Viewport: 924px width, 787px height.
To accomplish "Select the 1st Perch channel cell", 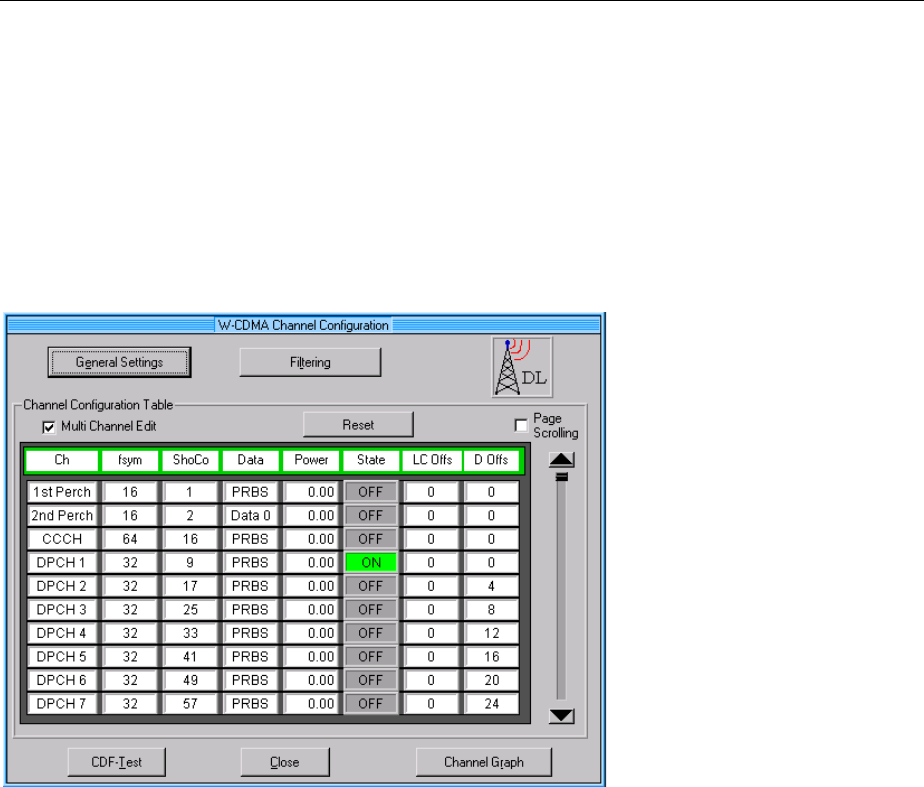I will pyautogui.click(x=62, y=492).
